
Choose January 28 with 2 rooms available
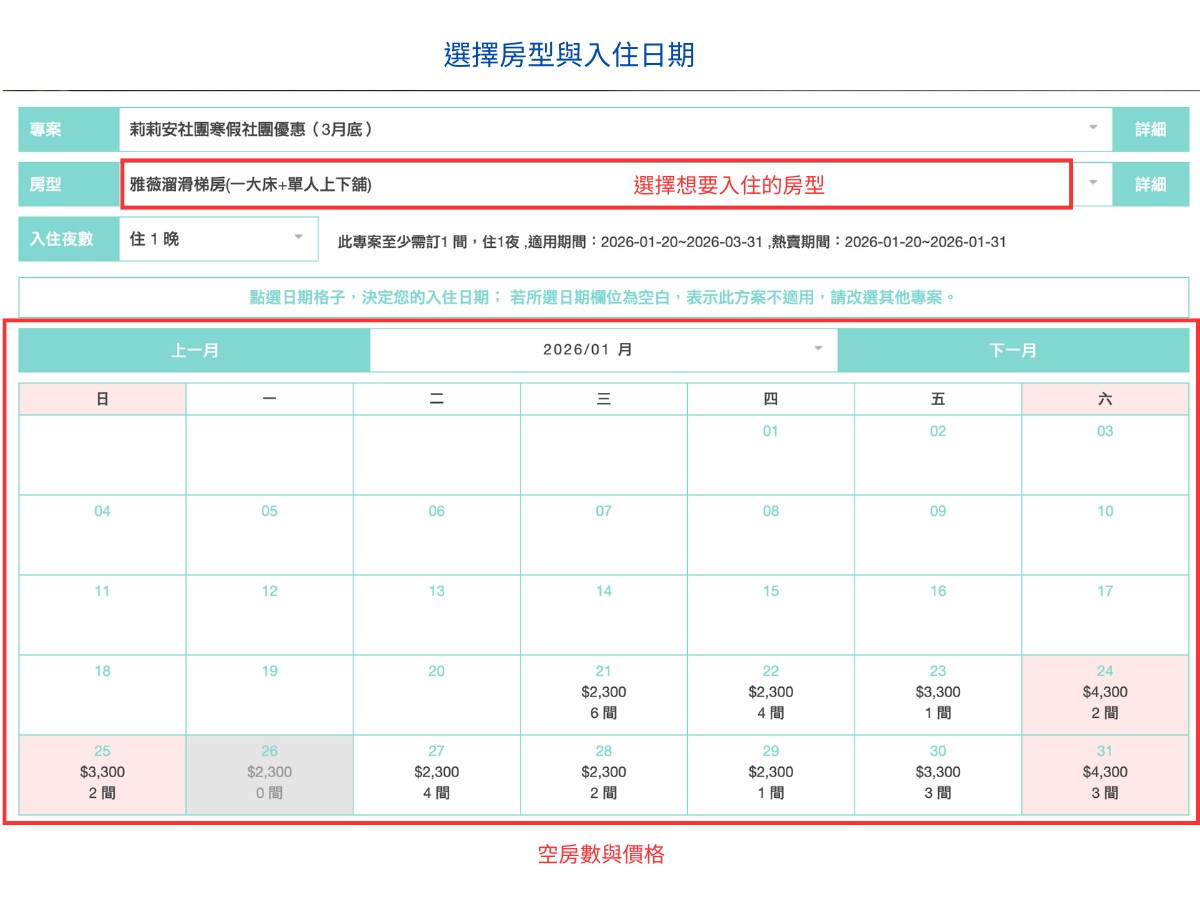(x=604, y=773)
